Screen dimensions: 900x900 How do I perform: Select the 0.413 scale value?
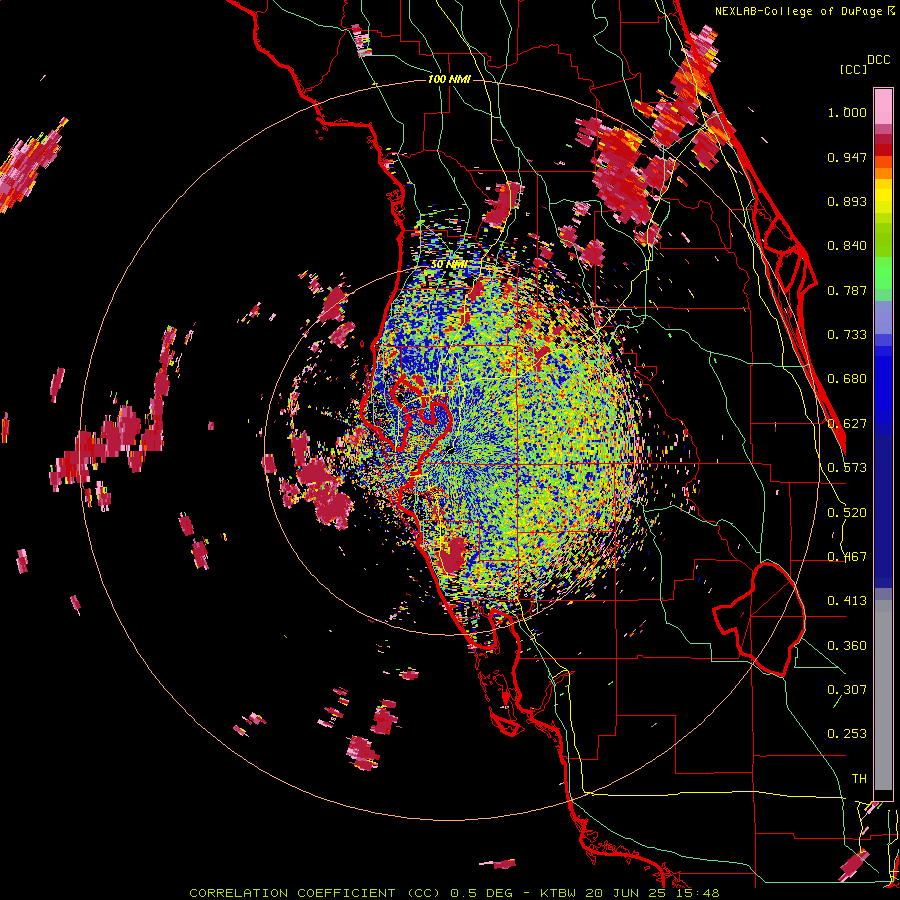tap(847, 601)
